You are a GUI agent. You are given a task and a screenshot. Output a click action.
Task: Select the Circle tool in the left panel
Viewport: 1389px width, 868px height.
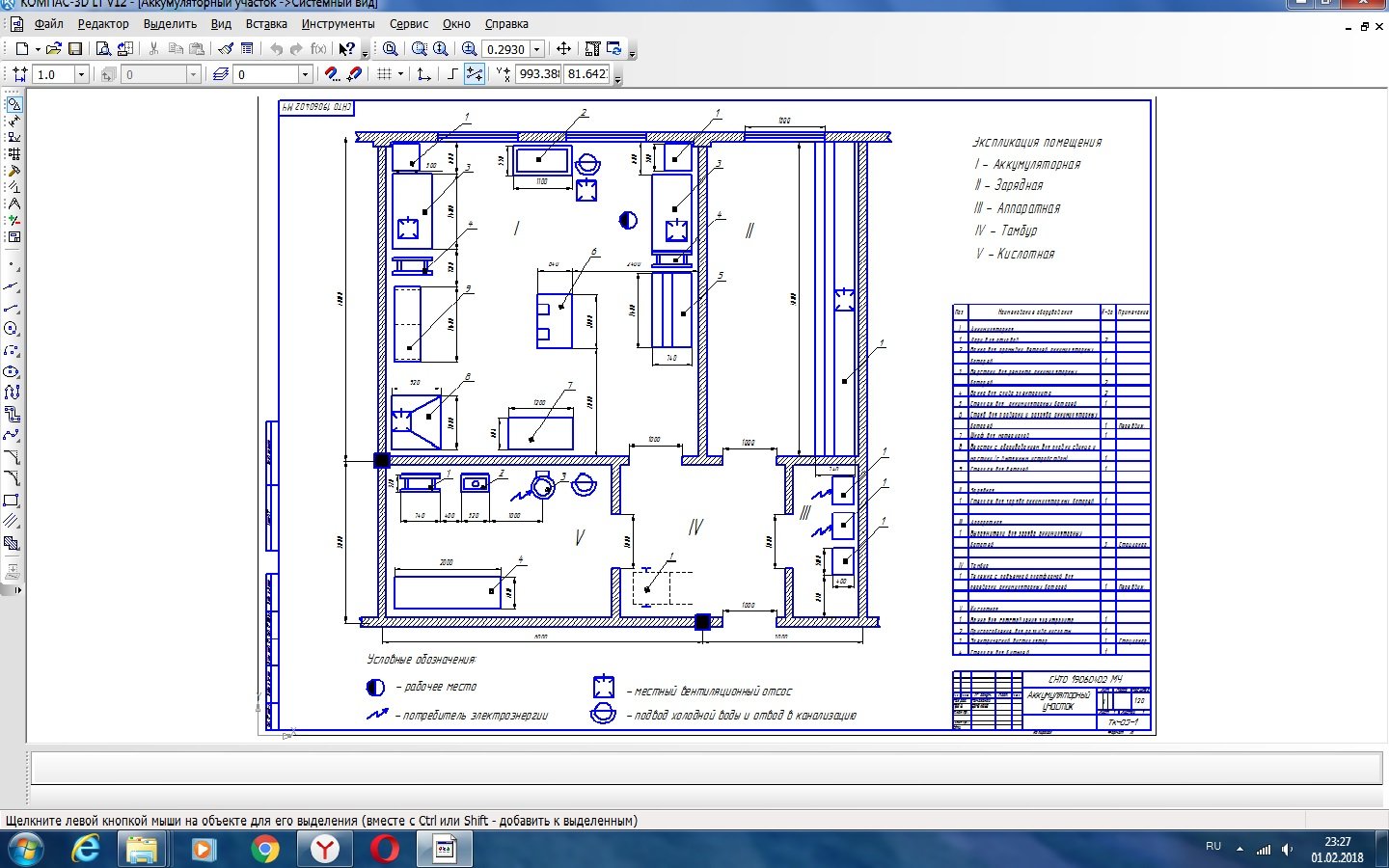point(12,329)
